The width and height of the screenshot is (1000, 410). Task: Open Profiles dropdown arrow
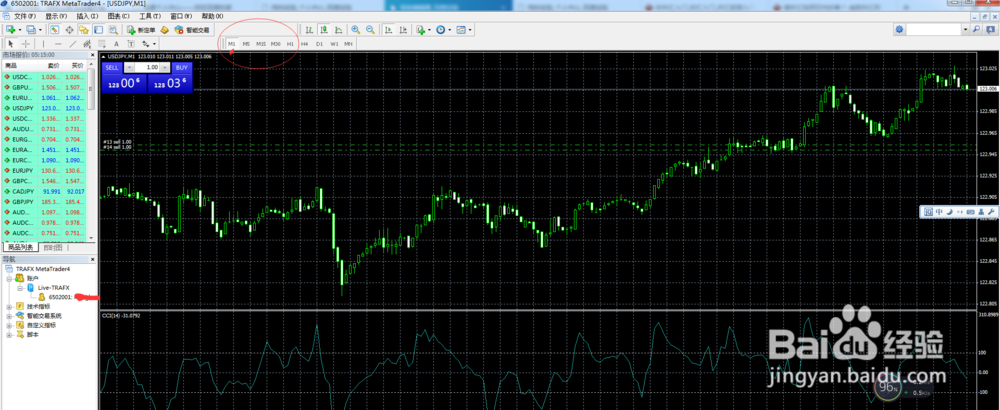click(x=40, y=29)
